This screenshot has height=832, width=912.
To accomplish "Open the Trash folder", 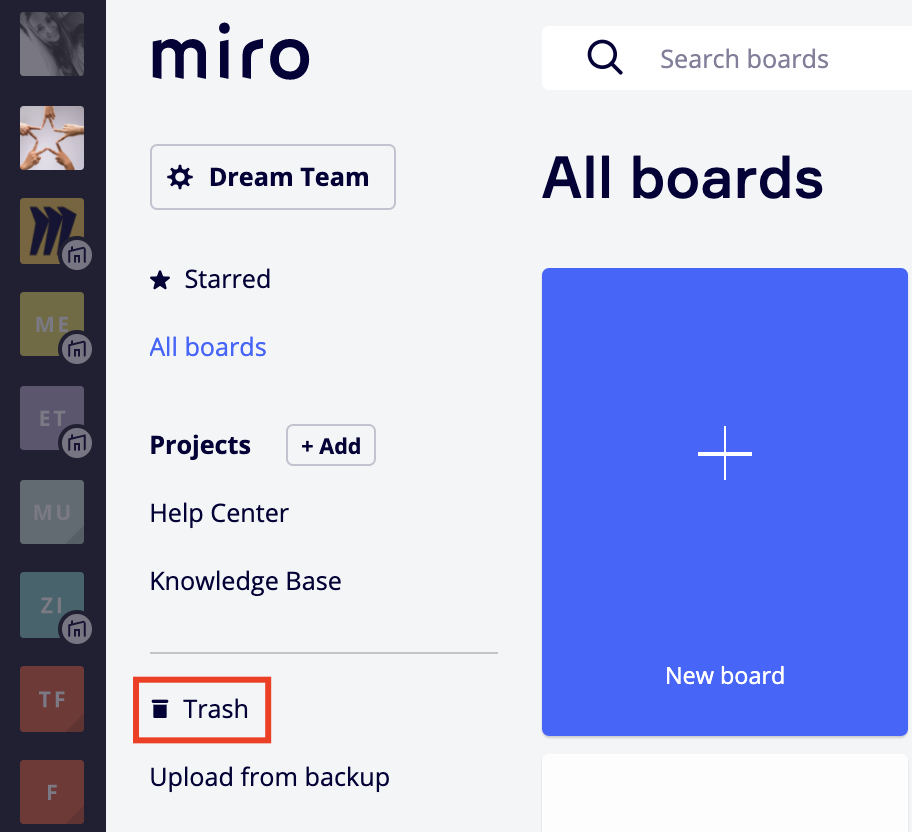I will pos(215,709).
